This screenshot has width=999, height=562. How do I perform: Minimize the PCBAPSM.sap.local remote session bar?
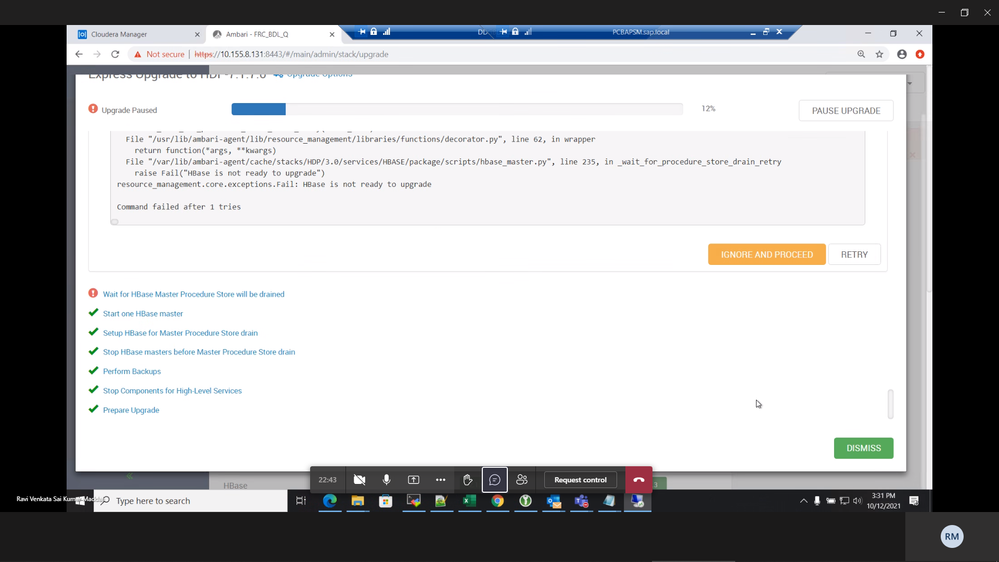[x=752, y=32]
